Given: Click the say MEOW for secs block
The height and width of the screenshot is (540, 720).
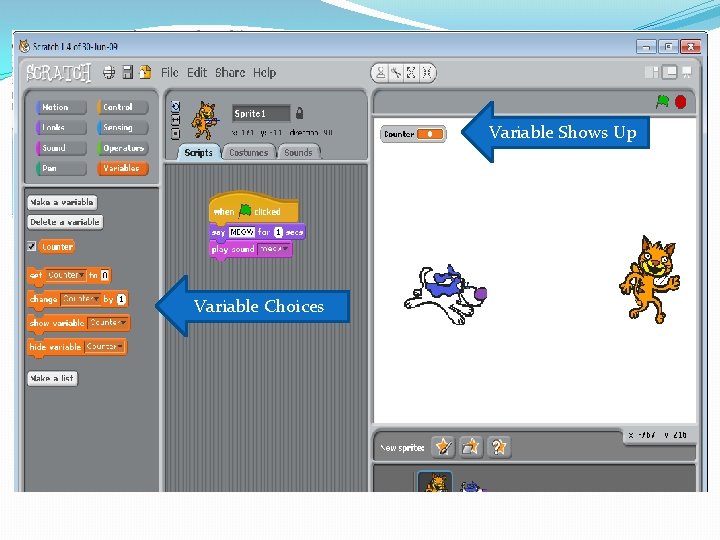Looking at the screenshot, I should click(x=257, y=232).
